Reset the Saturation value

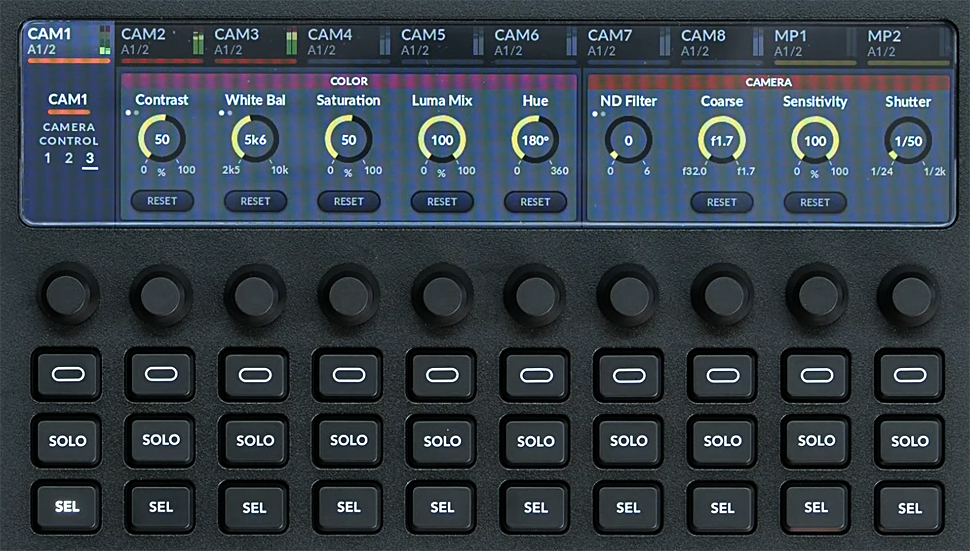[x=349, y=202]
